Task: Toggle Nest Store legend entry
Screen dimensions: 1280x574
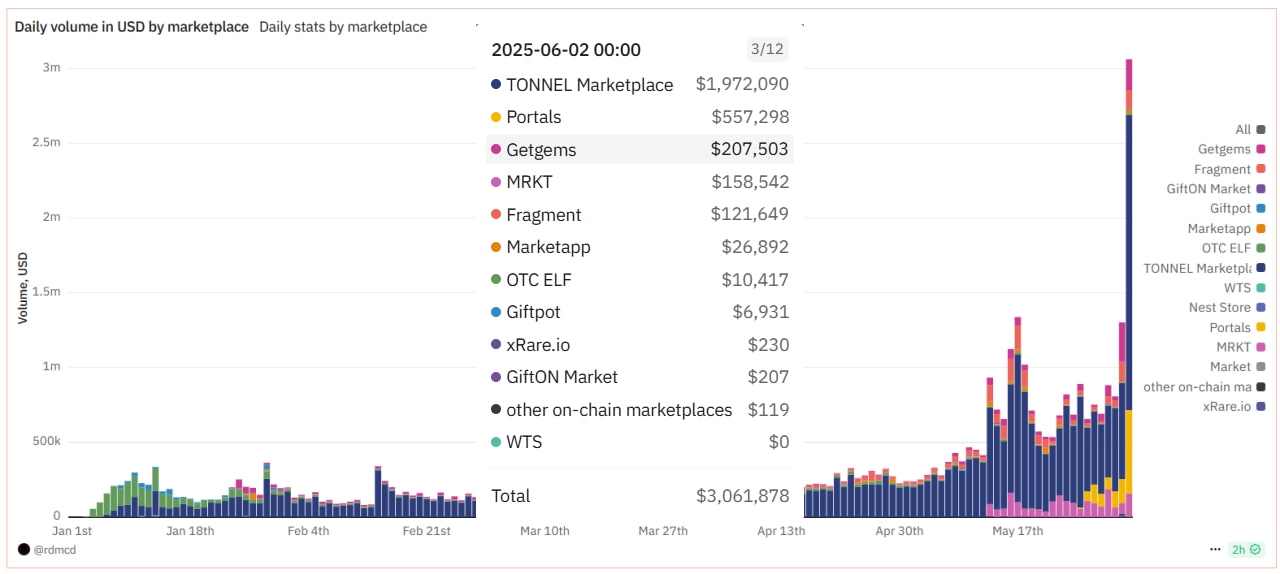Action: [1227, 307]
